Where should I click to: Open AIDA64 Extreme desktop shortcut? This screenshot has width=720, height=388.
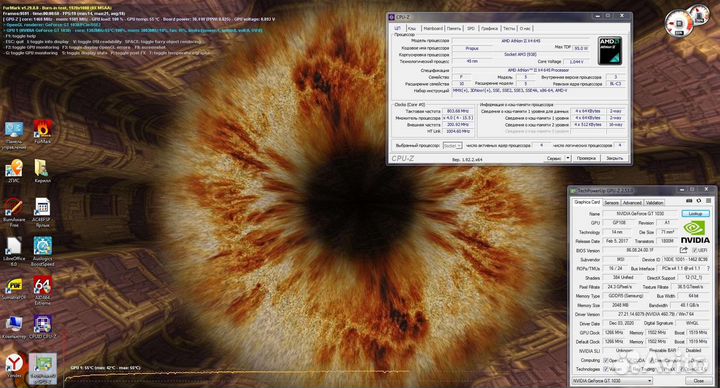click(x=42, y=290)
